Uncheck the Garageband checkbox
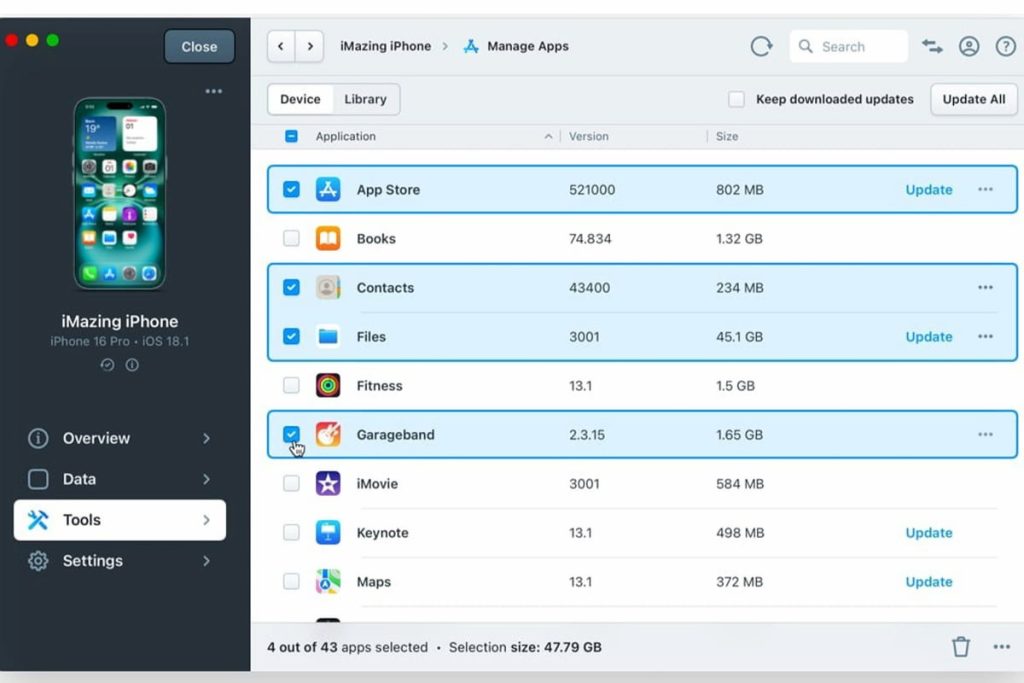Image resolution: width=1024 pixels, height=683 pixels. tap(291, 434)
